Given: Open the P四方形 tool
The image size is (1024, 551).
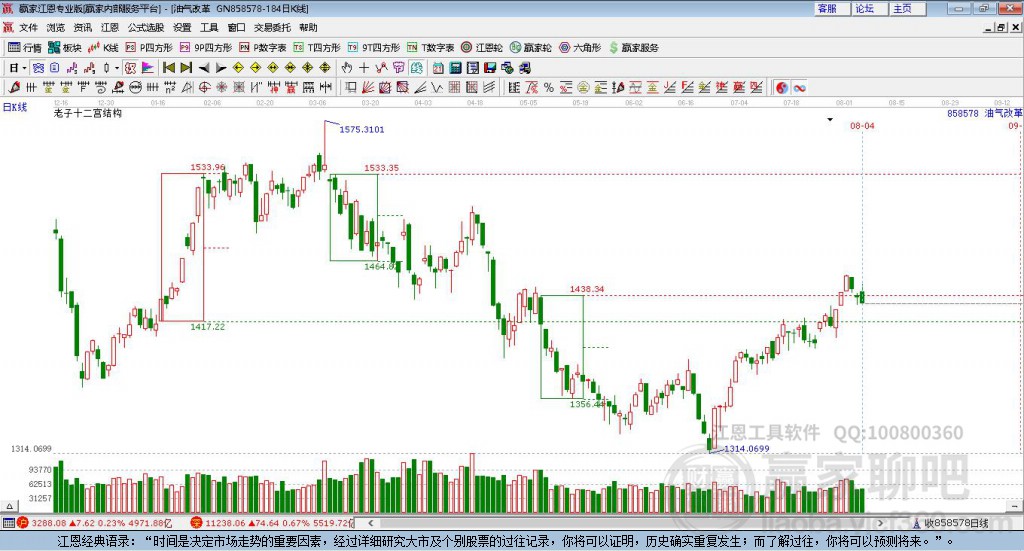Looking at the screenshot, I should point(149,48).
